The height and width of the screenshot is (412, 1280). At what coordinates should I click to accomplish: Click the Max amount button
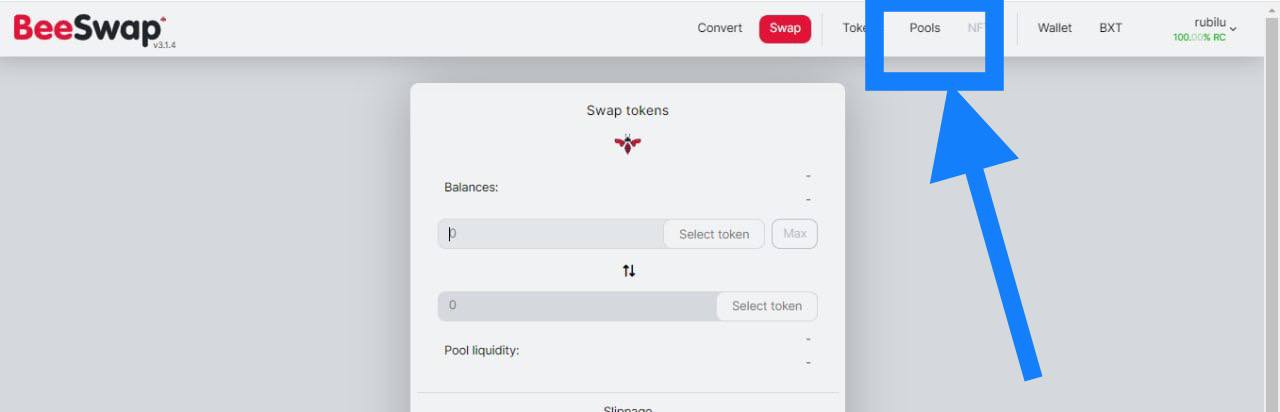click(795, 234)
